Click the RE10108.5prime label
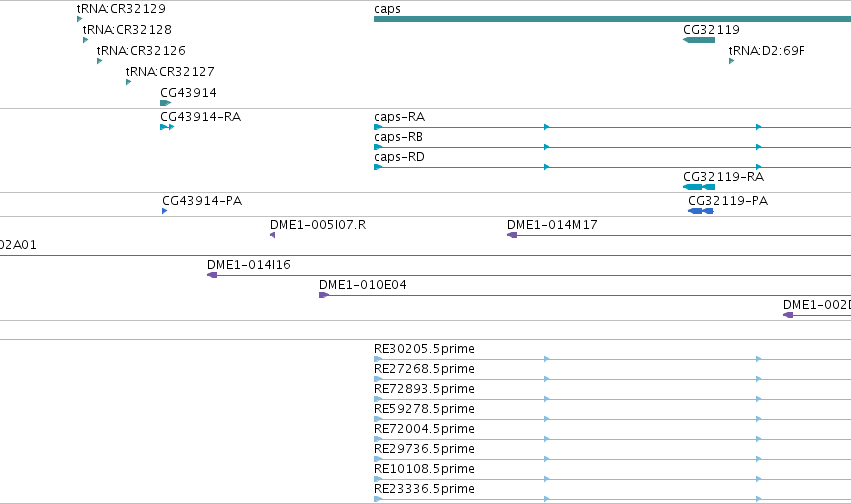Viewport: 851px width, 504px height. (424, 469)
